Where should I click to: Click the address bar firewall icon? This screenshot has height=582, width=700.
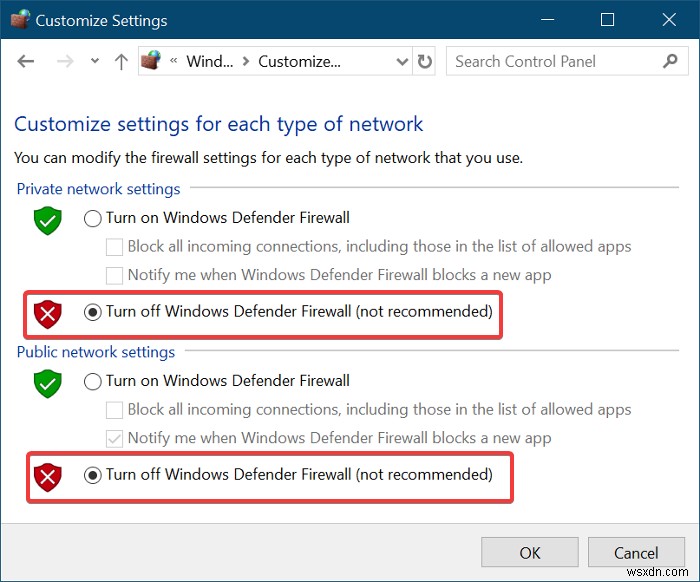pos(151,62)
